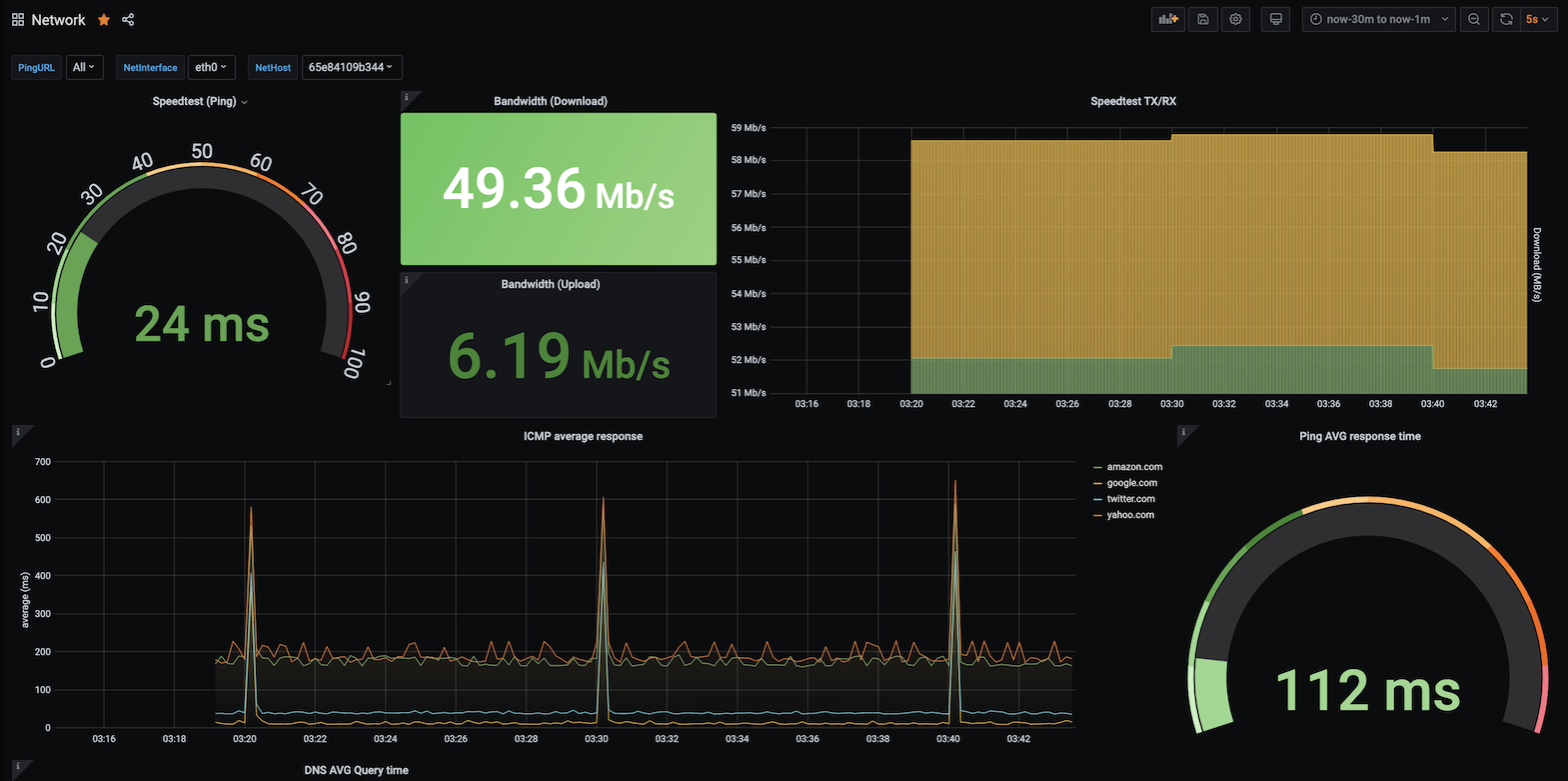Screen dimensions: 1568x781
Task: Change yahoo.com series color swatch
Action: (1098, 515)
